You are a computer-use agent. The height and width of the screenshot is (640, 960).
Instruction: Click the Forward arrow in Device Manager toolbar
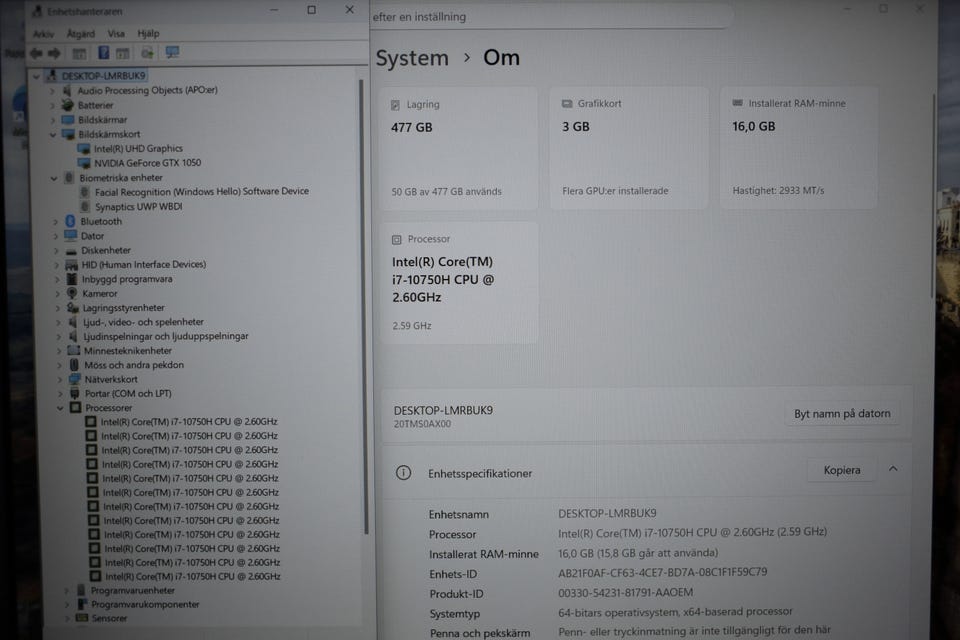tap(54, 53)
